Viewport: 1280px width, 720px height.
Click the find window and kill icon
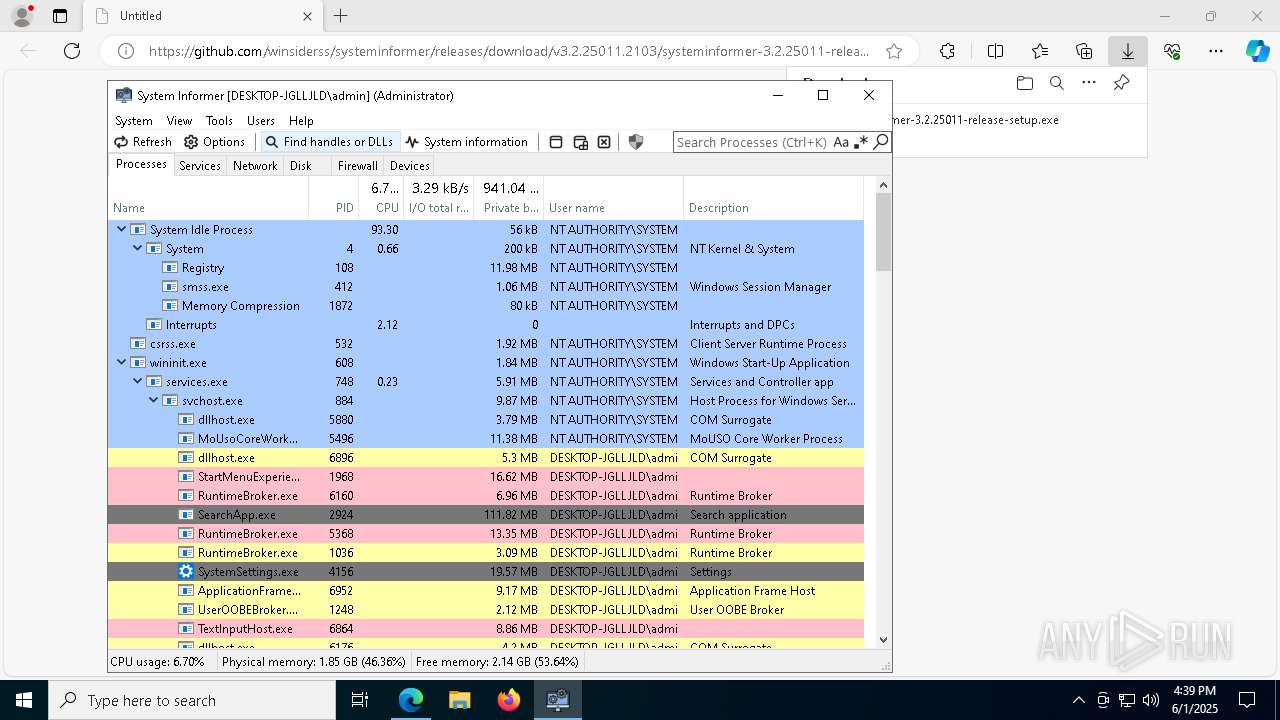tap(604, 142)
